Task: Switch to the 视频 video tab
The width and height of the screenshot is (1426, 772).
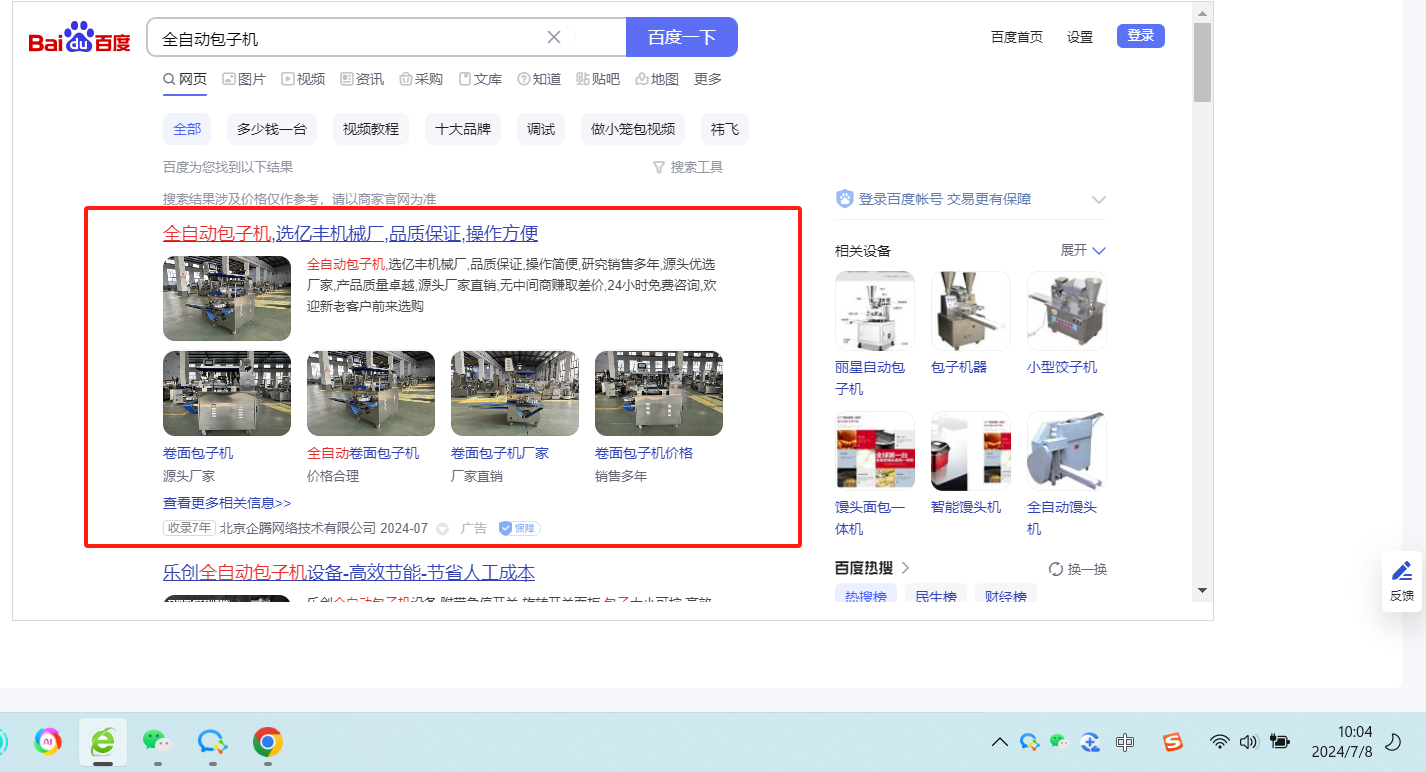Action: 303,79
